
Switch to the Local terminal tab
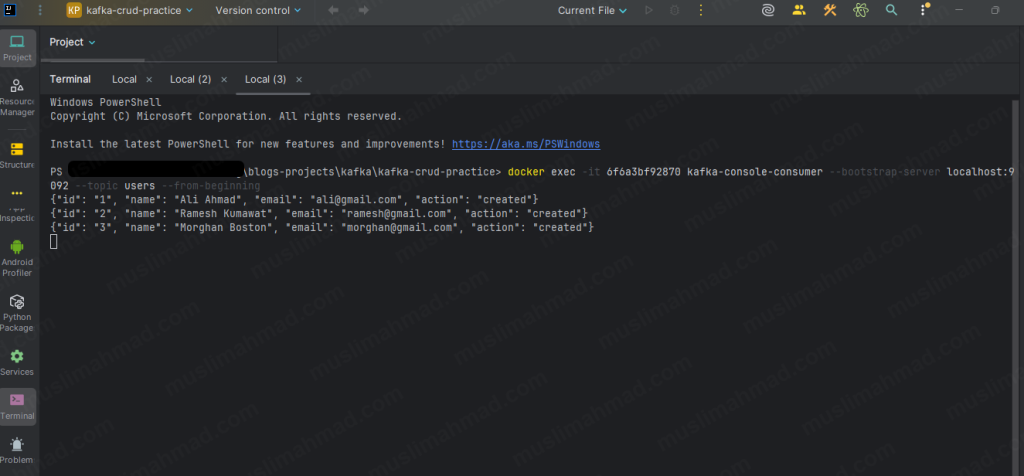[x=124, y=79]
